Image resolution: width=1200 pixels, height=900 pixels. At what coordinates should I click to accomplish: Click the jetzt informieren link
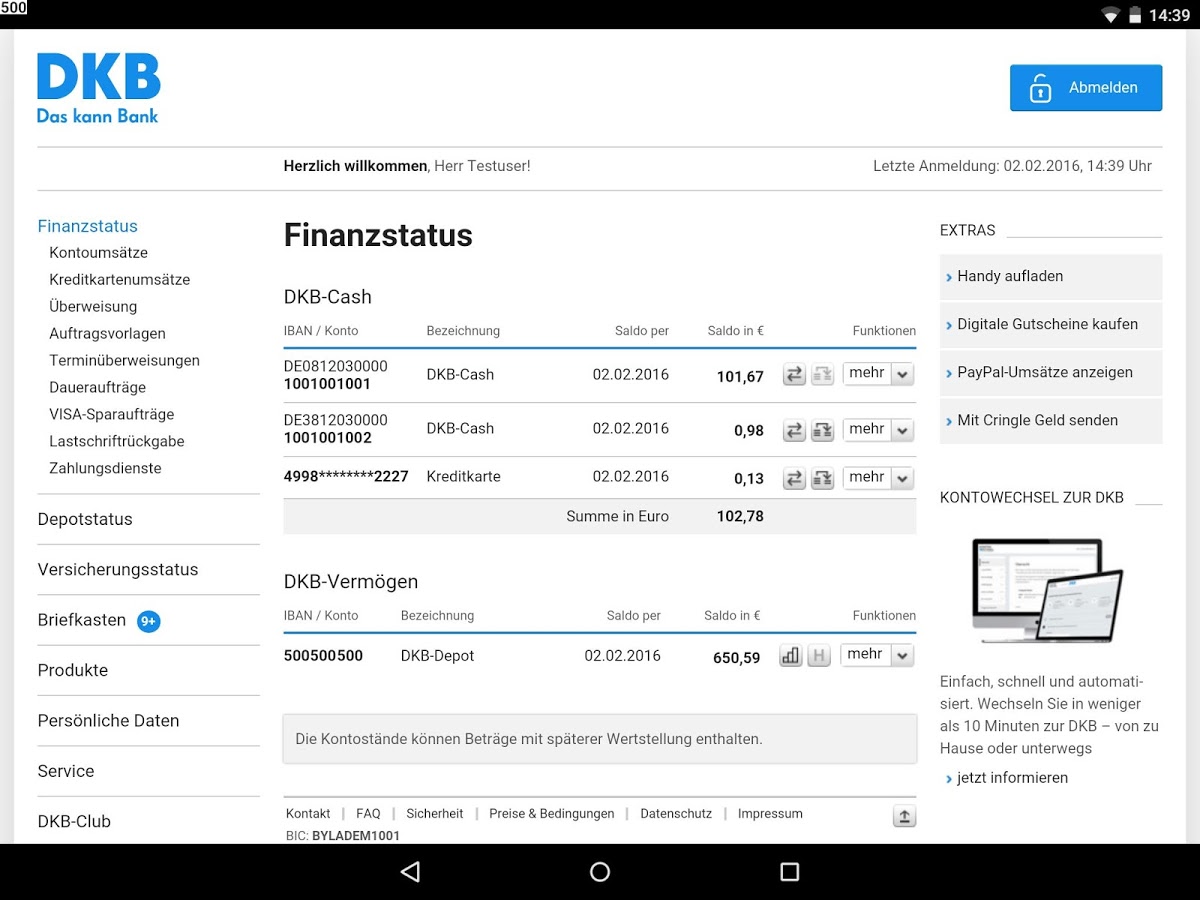click(x=1012, y=778)
